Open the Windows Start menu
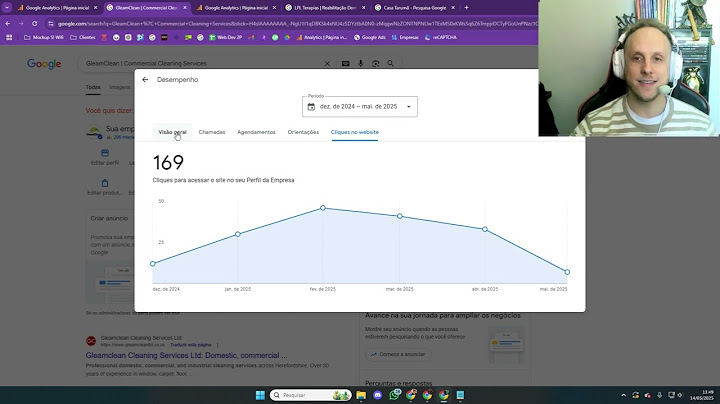Image resolution: width=720 pixels, height=404 pixels. pos(260,395)
